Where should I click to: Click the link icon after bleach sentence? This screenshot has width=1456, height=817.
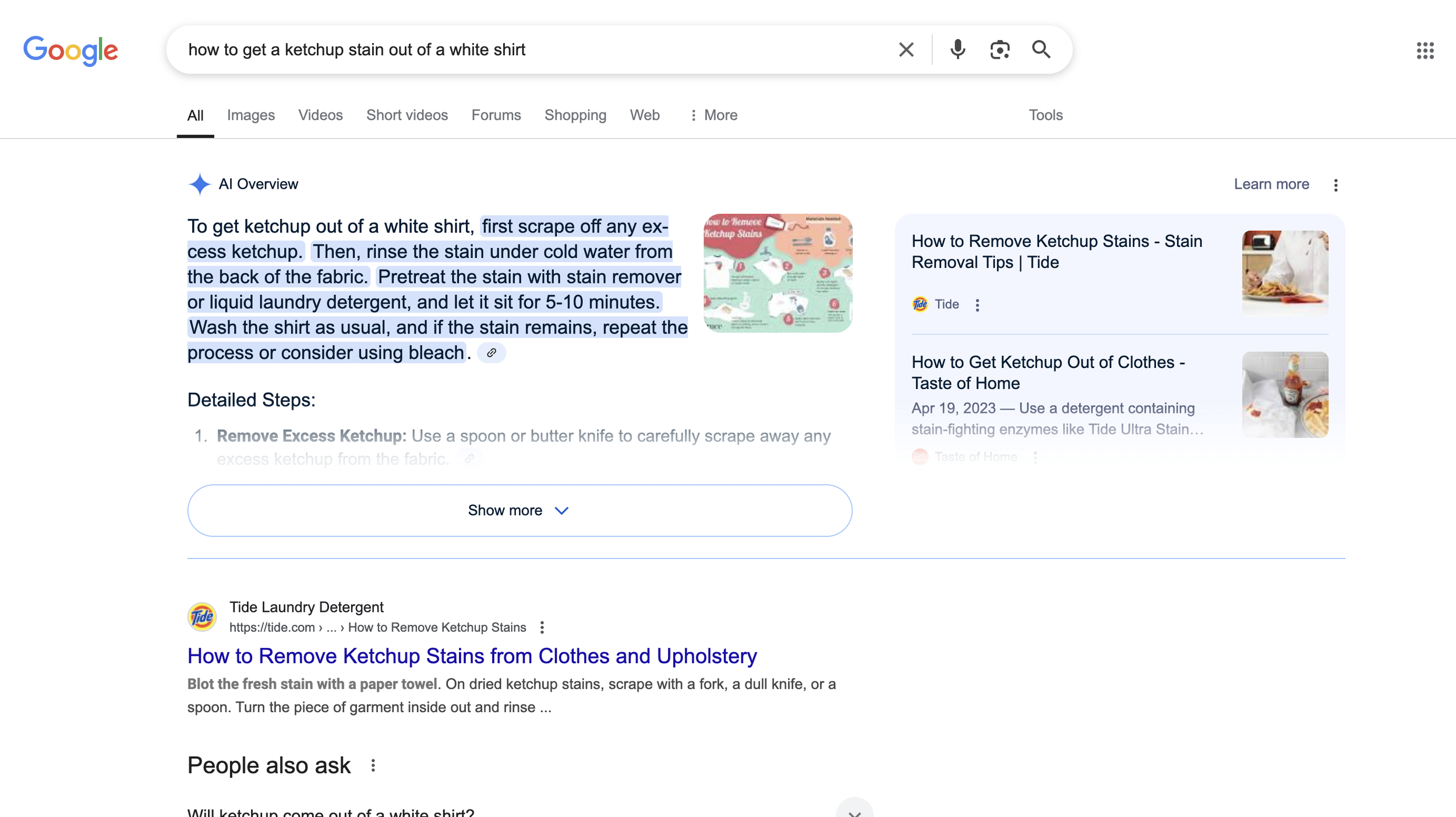pos(491,353)
